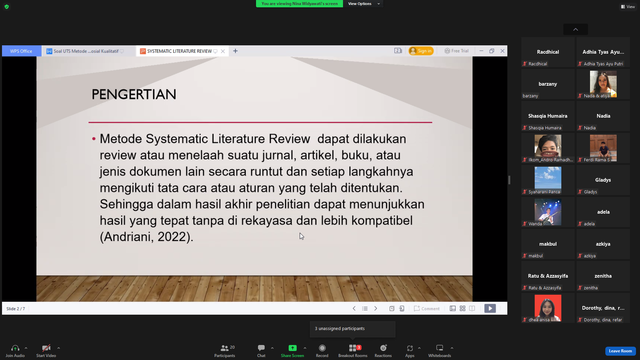This screenshot has height=360, width=640.
Task: Select barzany participant tile
Action: click(548, 84)
